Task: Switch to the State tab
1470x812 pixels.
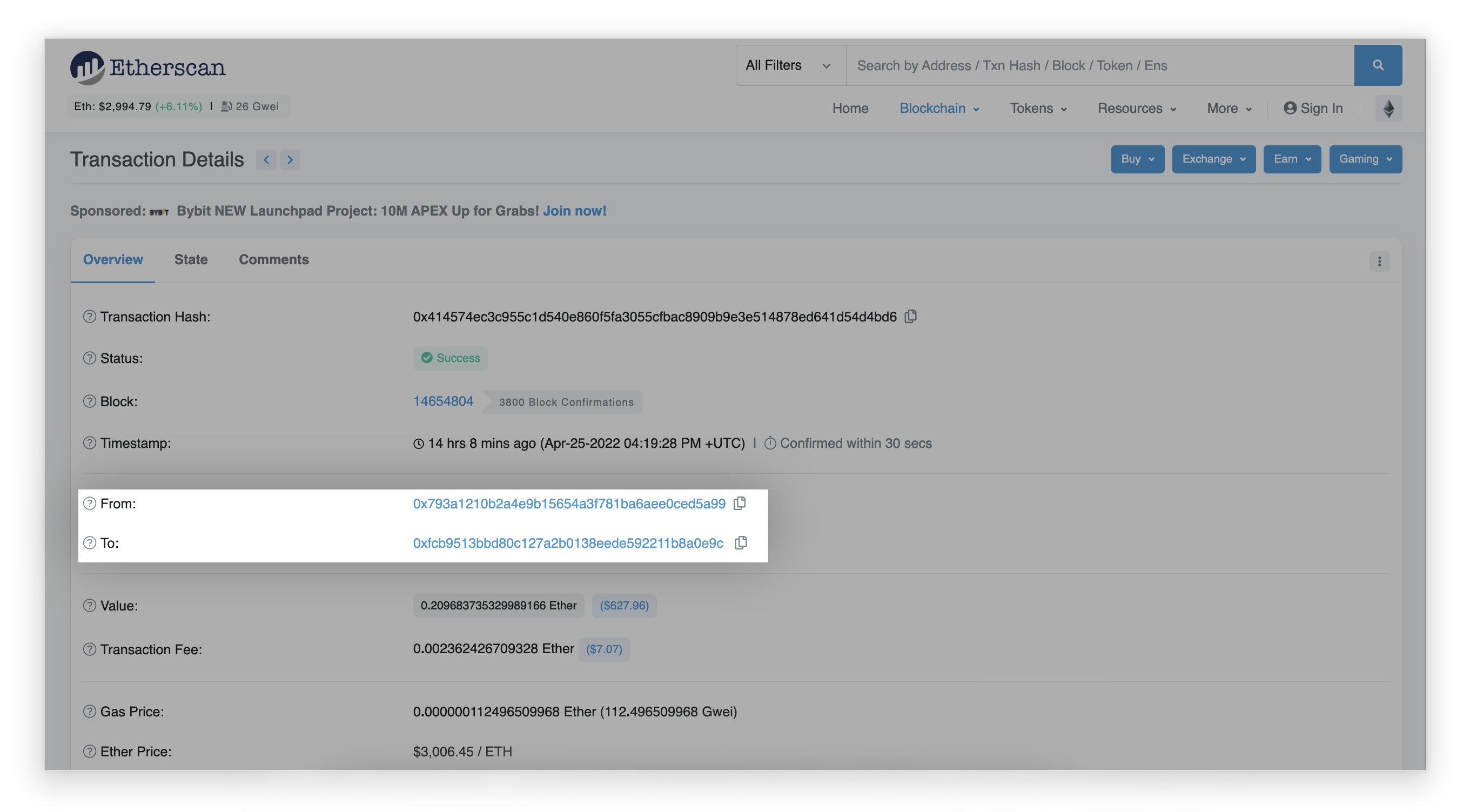Action: pos(191,259)
